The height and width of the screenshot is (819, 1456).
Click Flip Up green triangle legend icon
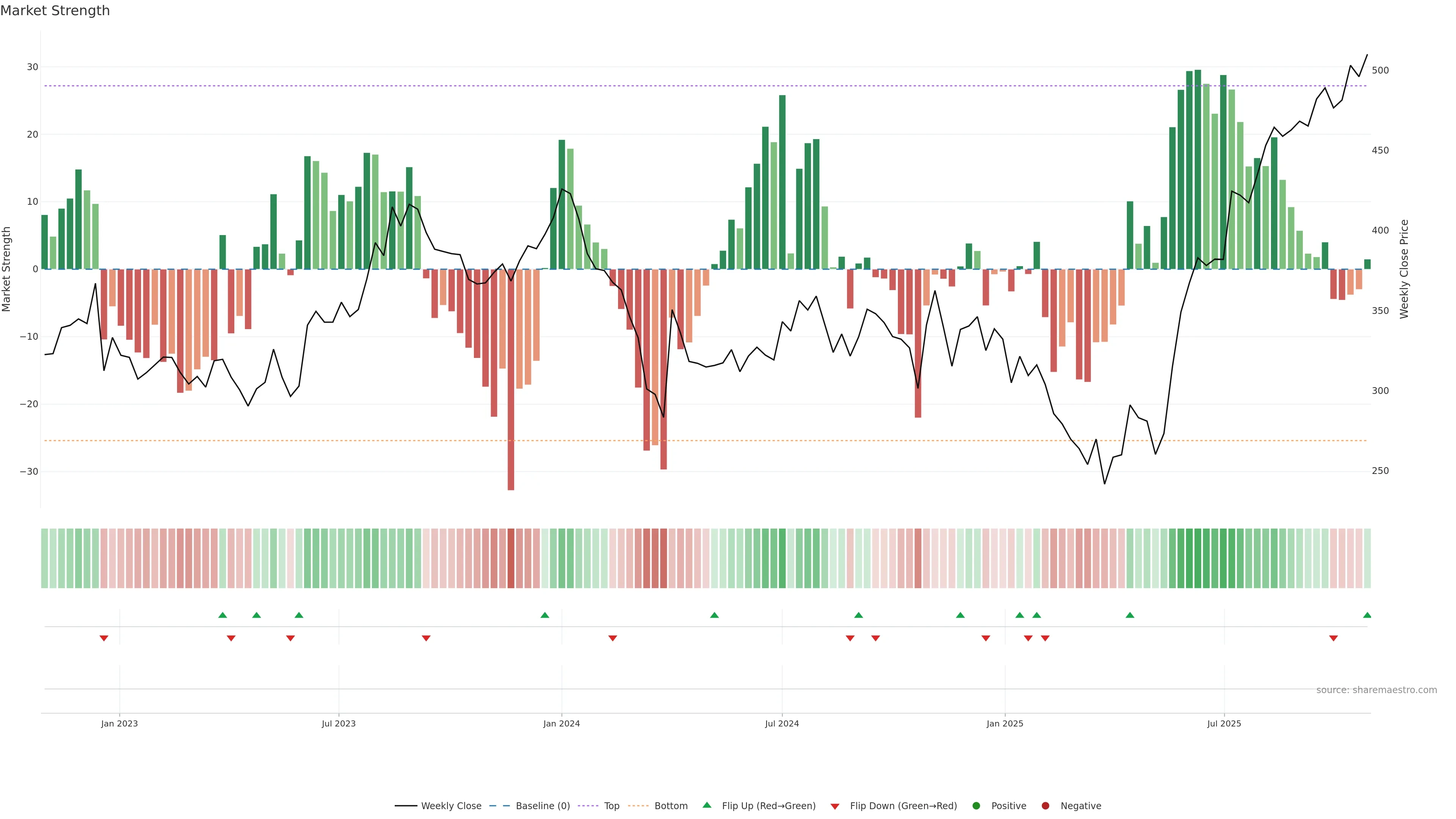(x=706, y=805)
